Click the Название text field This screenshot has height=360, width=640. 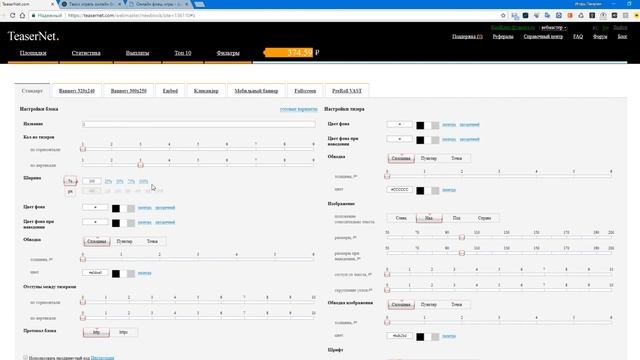coord(198,124)
